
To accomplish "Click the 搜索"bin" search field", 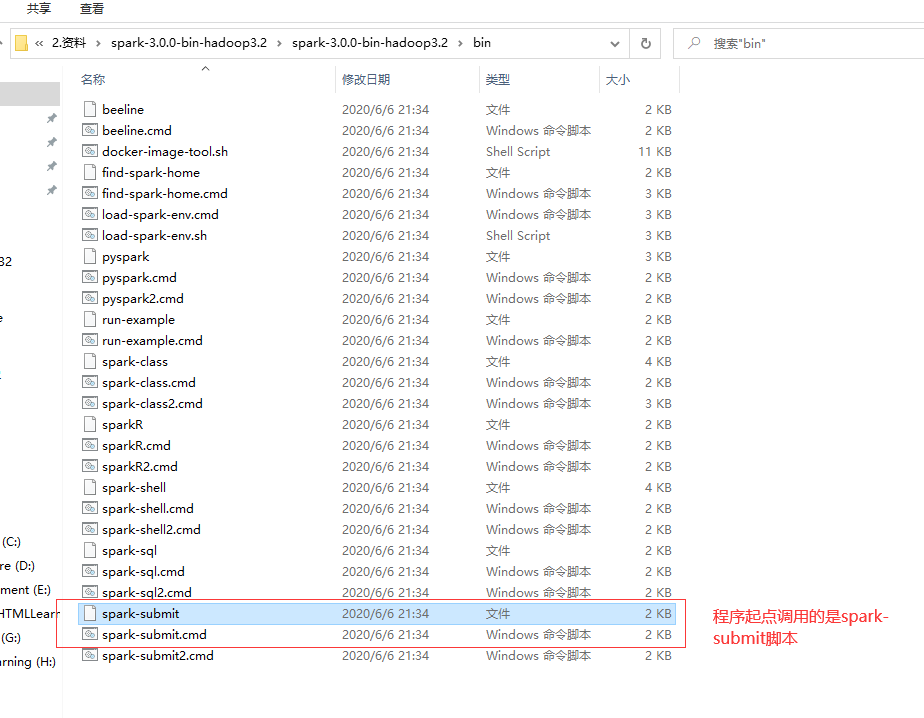I will (798, 44).
